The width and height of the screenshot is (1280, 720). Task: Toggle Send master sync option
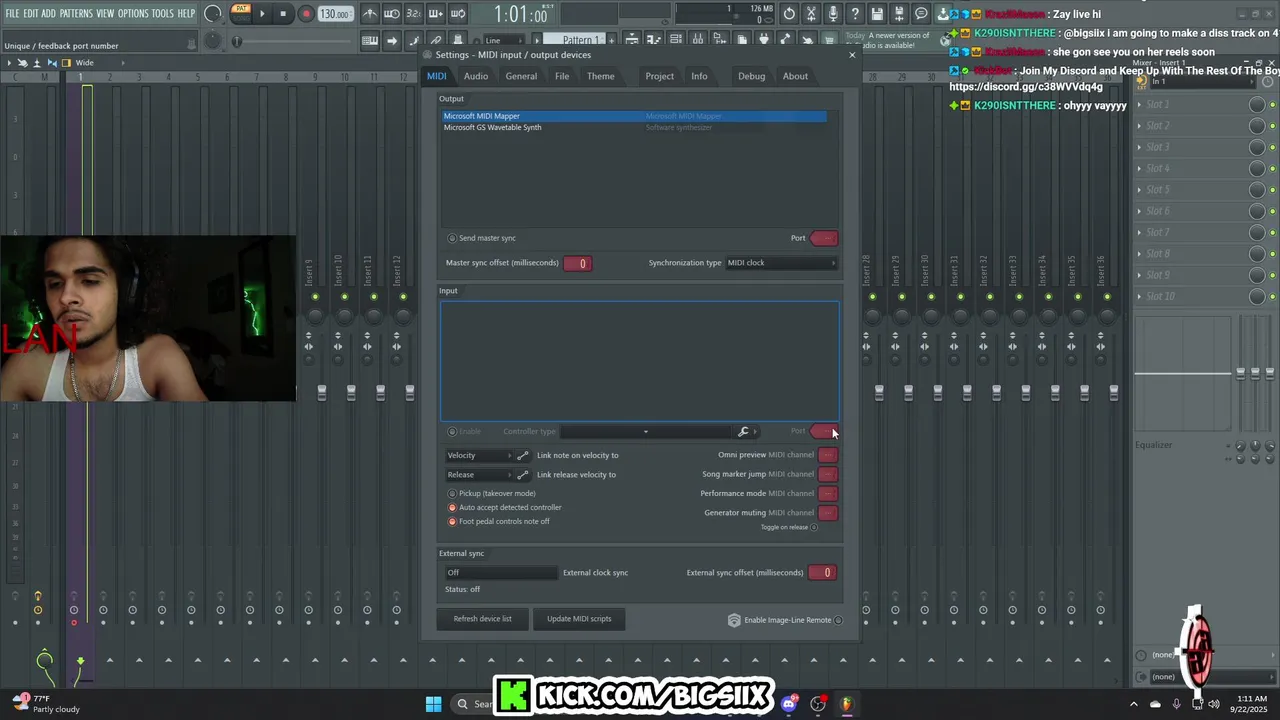[x=452, y=238]
